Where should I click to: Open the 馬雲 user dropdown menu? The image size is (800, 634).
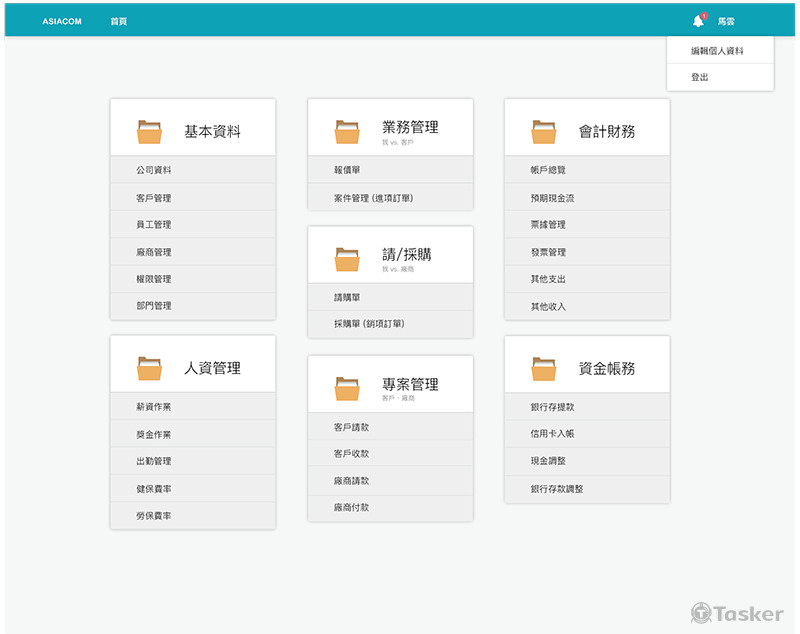[x=727, y=21]
